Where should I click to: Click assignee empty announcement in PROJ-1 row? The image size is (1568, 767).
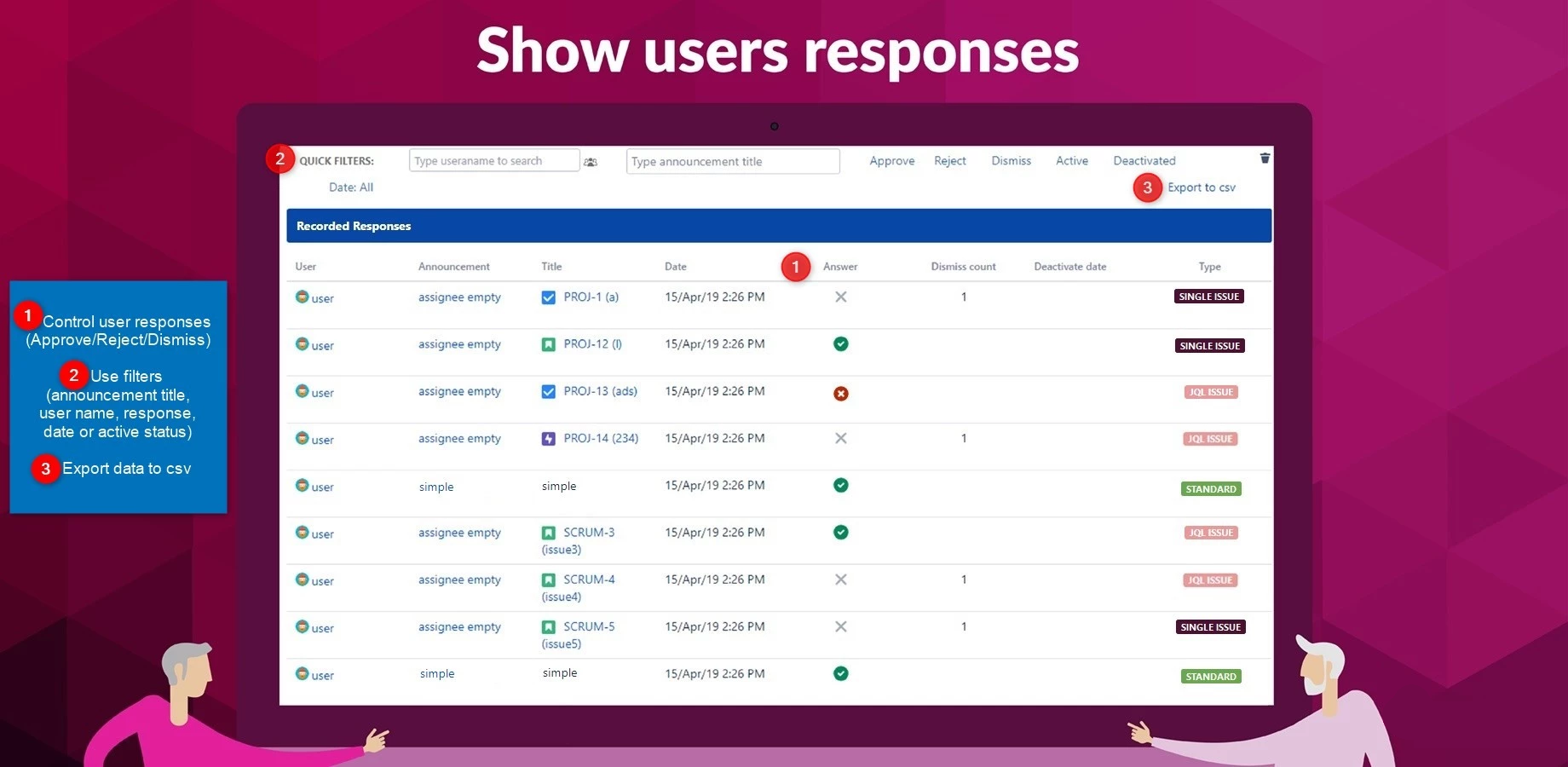tap(459, 297)
